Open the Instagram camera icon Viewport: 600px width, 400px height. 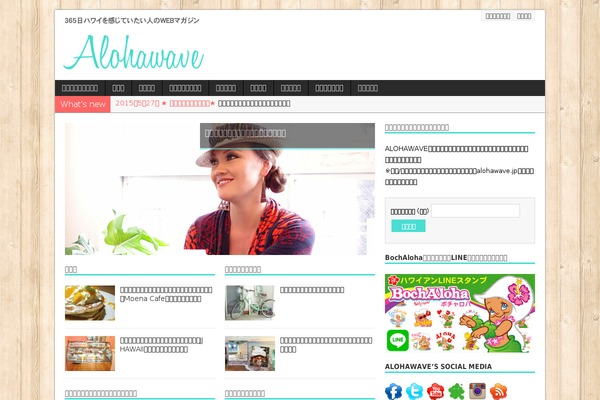click(x=478, y=391)
